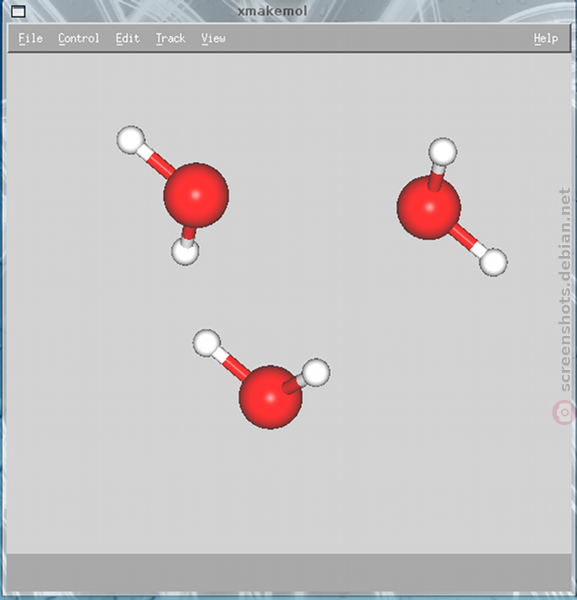Select right hydrogen atom of the bottom molecule
This screenshot has width=577, height=600.
[x=316, y=372]
